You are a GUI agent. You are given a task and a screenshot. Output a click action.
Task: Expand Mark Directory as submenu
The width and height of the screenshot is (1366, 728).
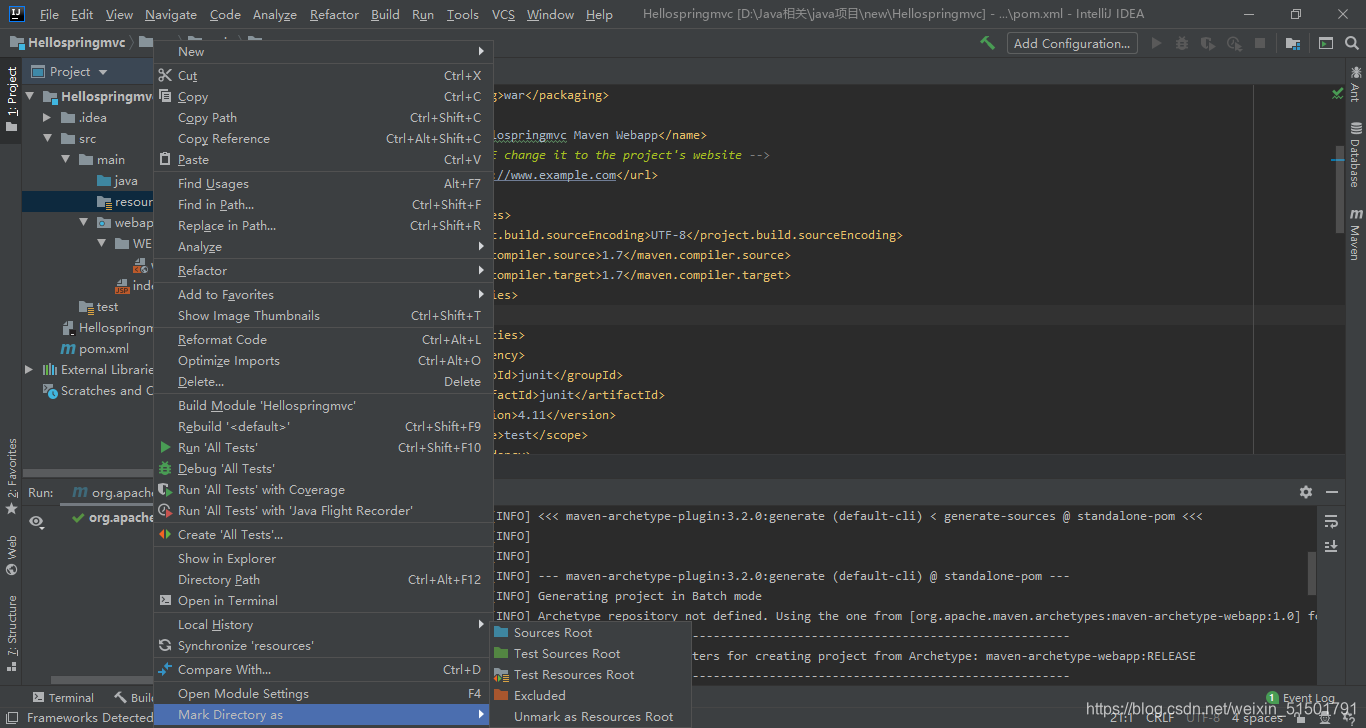[x=323, y=714]
